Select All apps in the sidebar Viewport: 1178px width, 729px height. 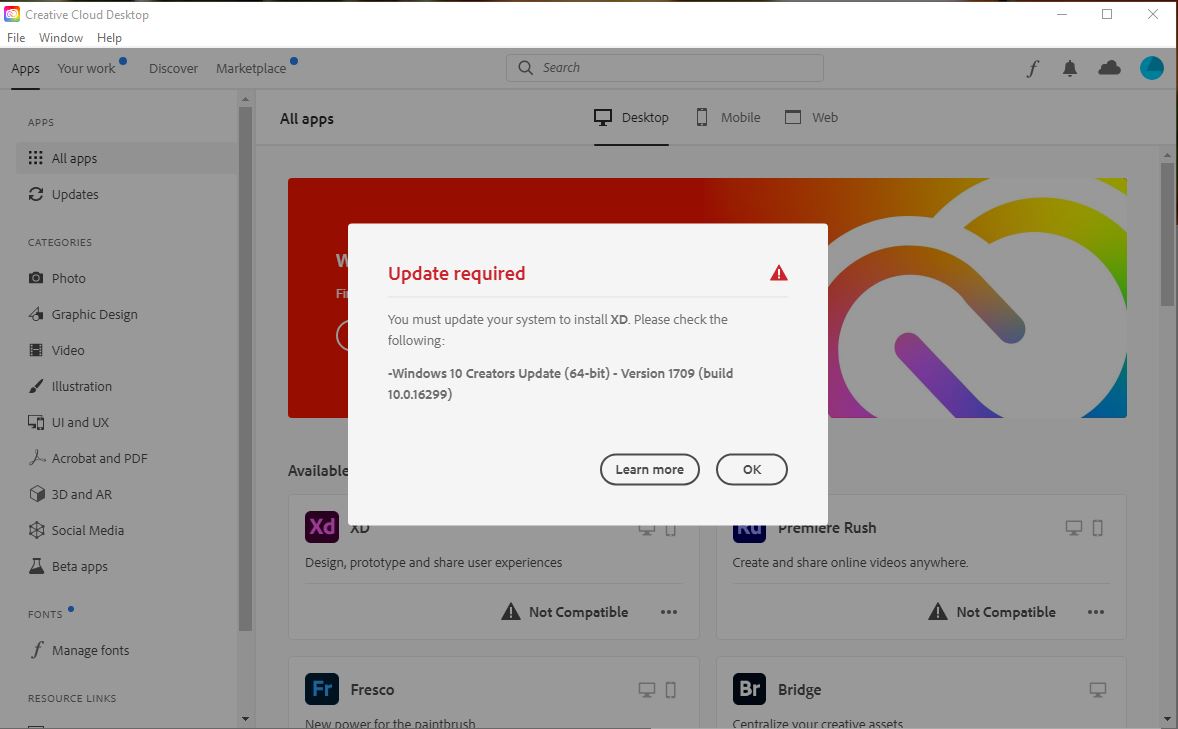coord(127,158)
